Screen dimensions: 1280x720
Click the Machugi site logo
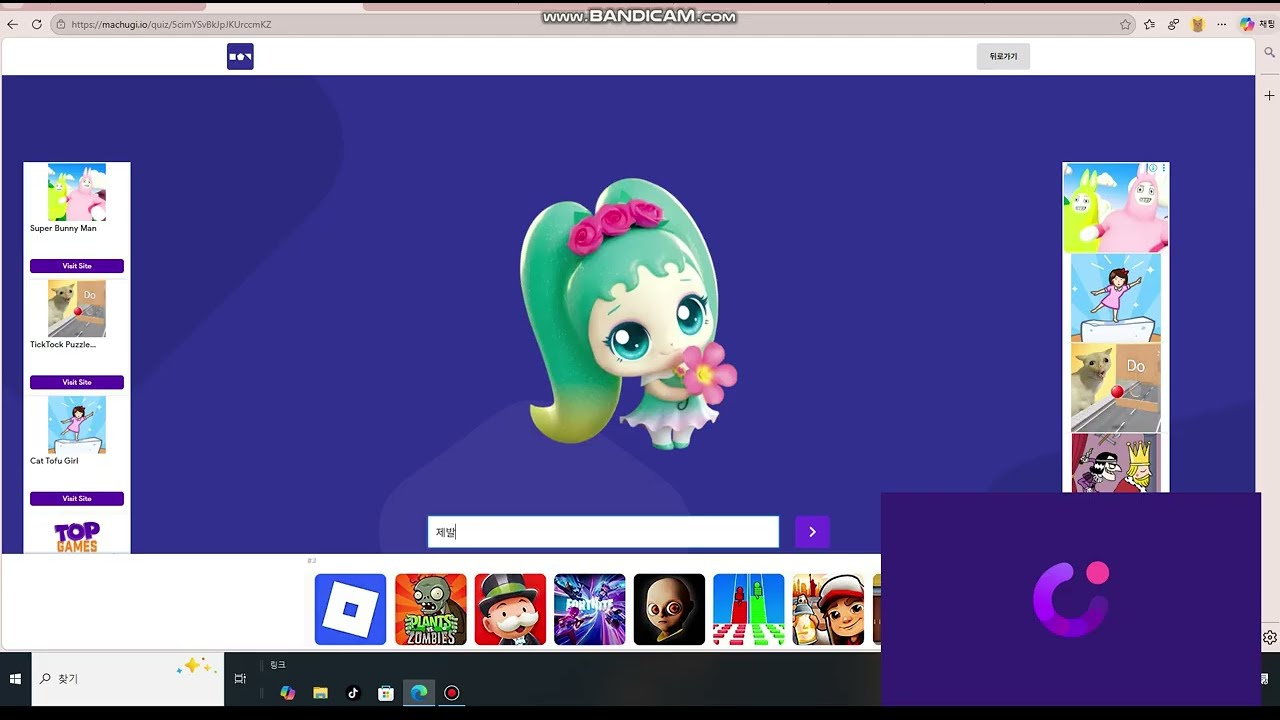pos(240,56)
